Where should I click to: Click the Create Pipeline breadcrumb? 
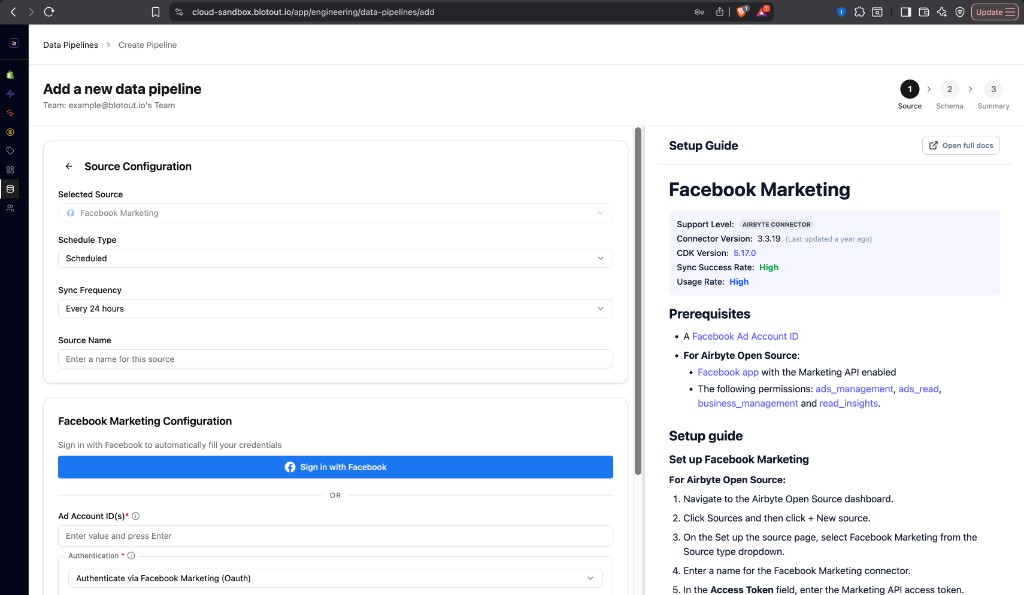[148, 45]
